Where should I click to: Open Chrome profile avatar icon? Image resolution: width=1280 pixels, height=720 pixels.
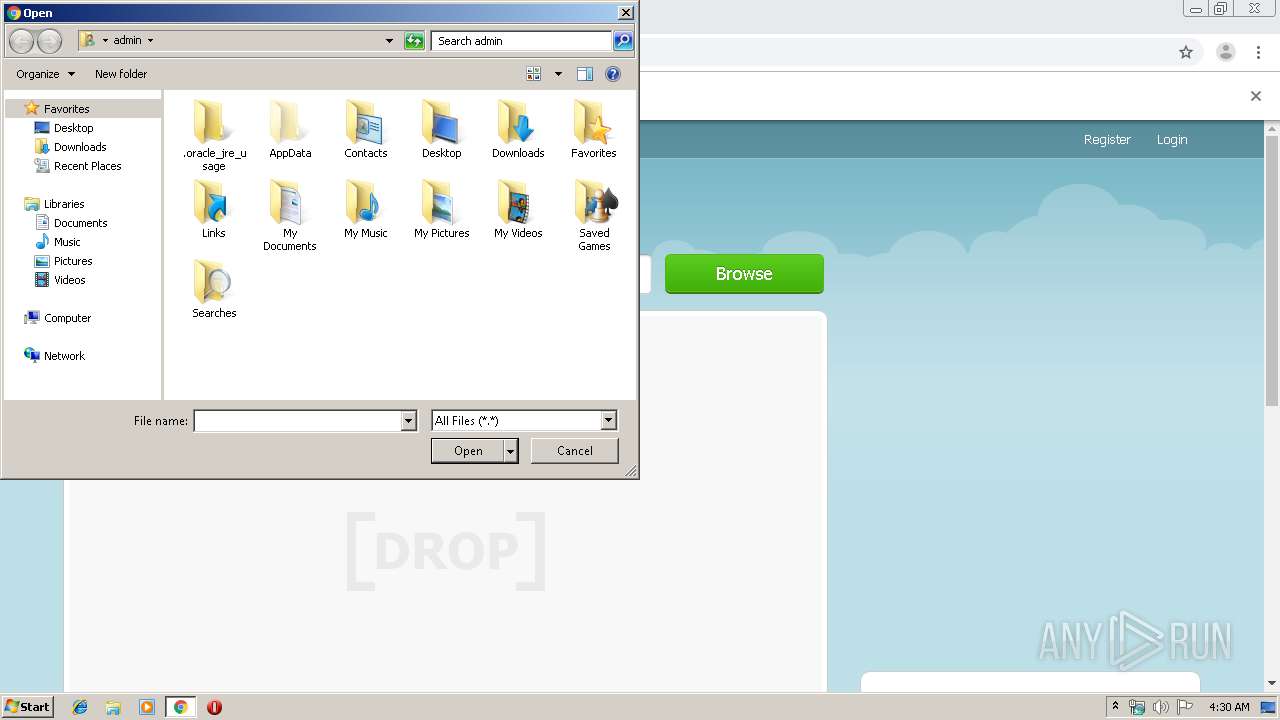[x=1226, y=52]
